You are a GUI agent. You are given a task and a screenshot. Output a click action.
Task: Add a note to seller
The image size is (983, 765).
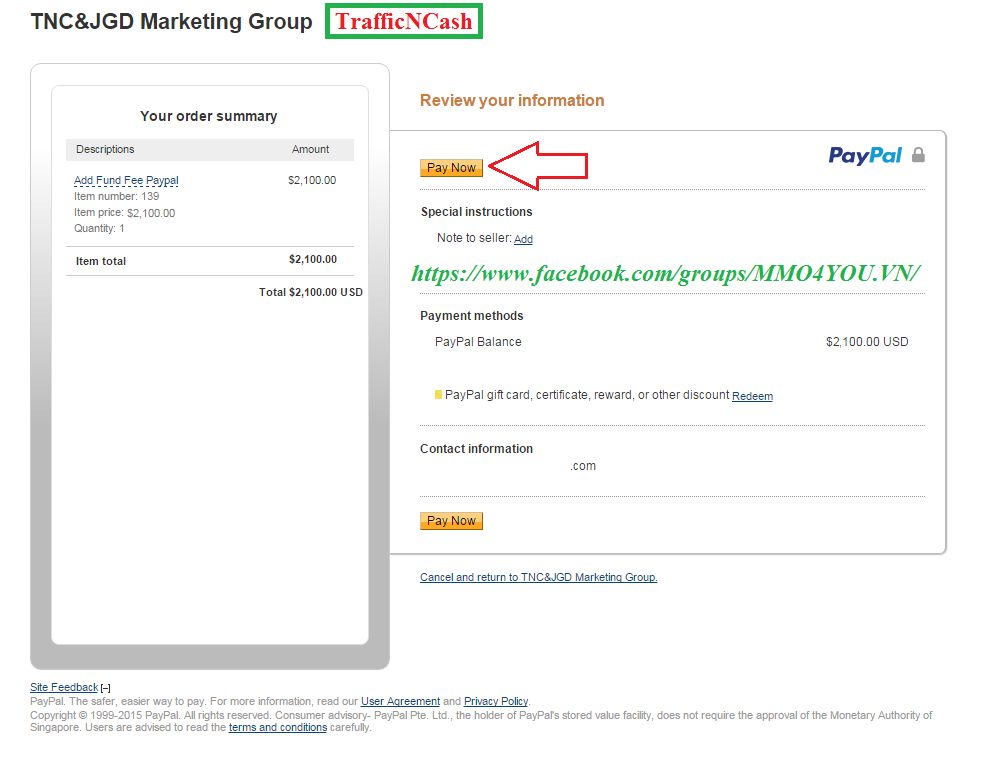coord(523,240)
